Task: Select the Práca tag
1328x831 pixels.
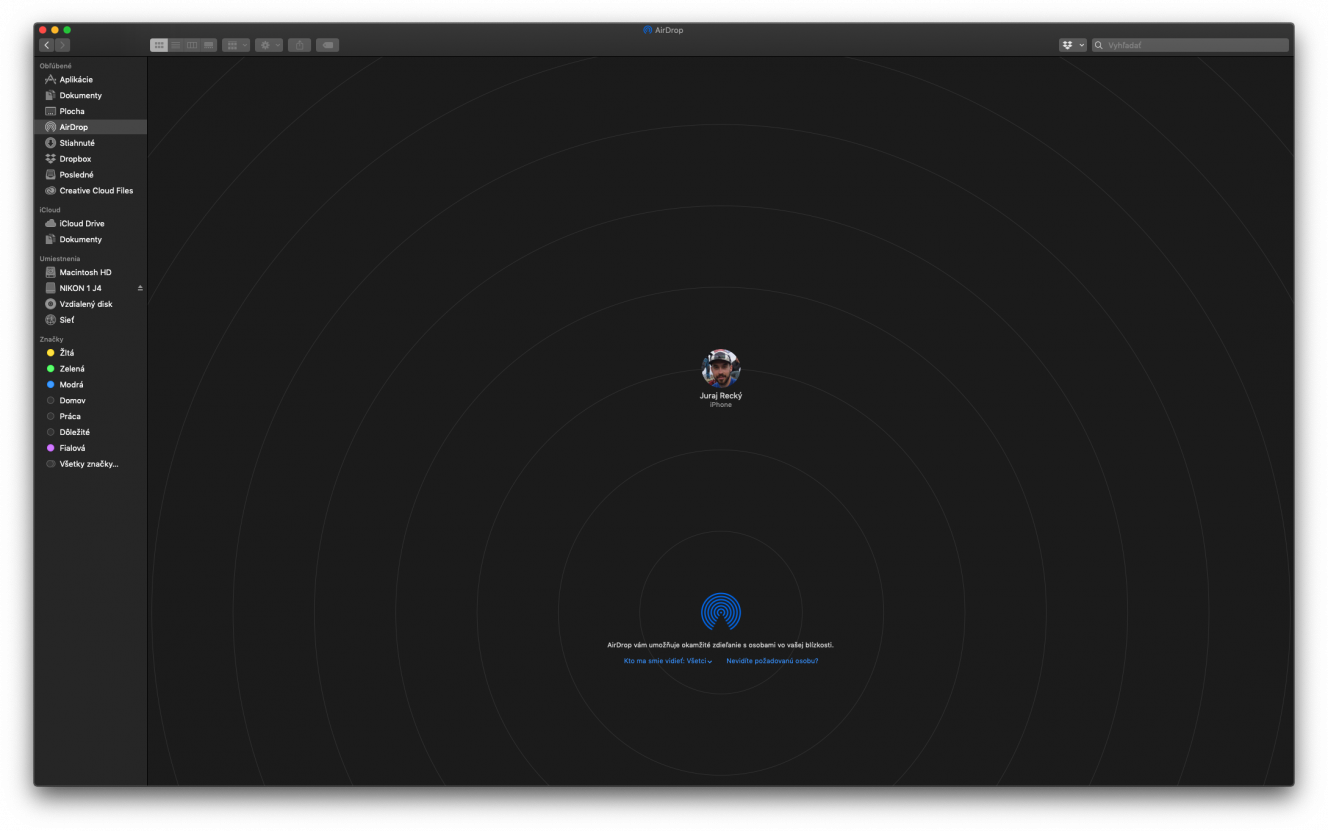Action: coord(91,416)
